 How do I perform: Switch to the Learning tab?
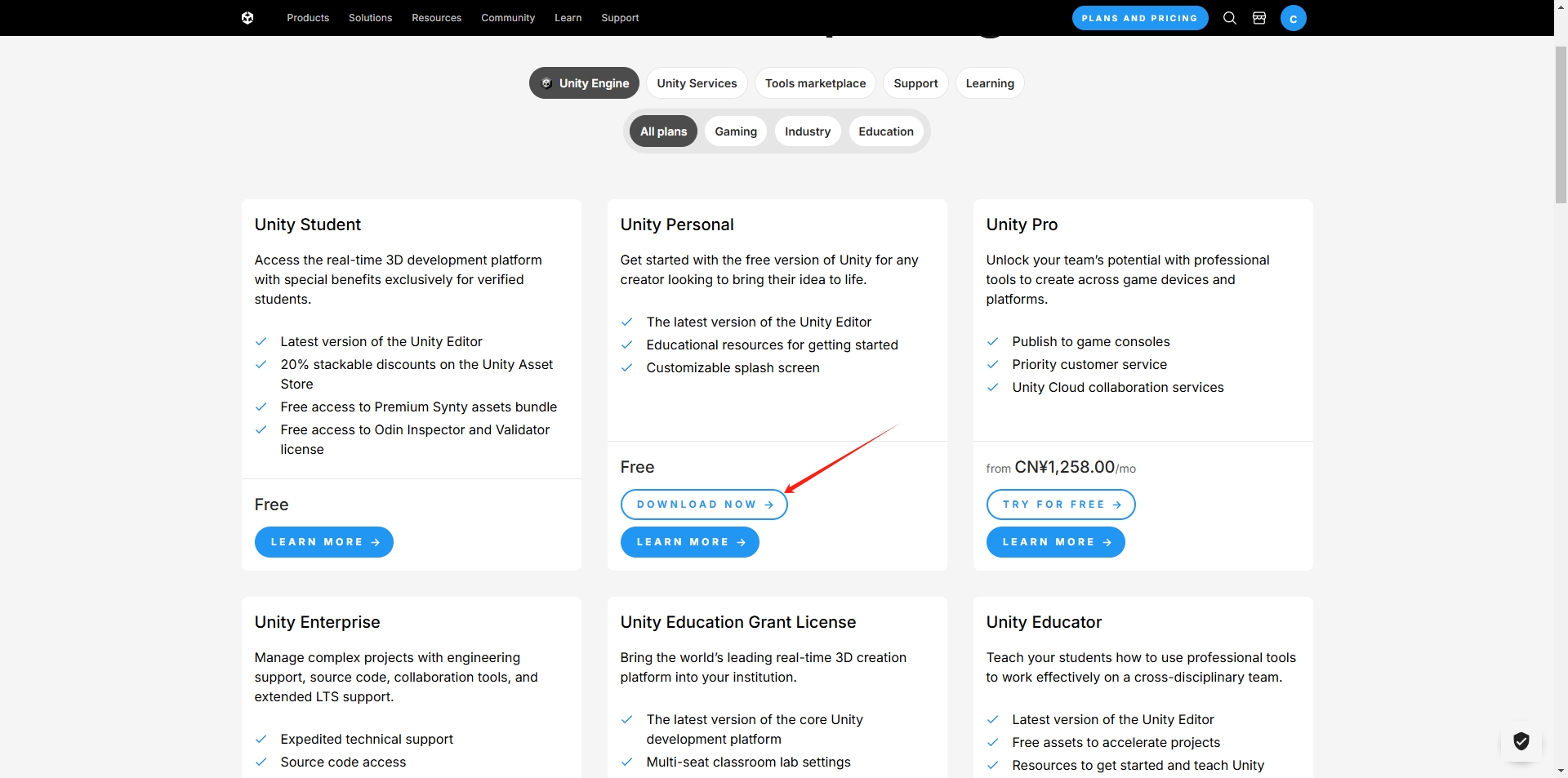990,83
